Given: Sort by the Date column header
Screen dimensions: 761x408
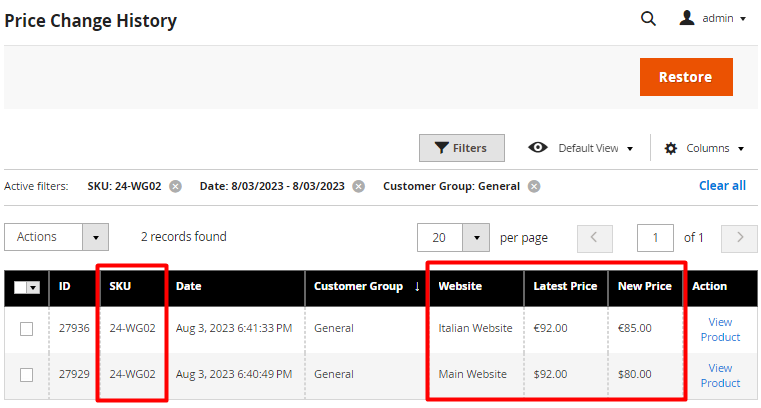Looking at the screenshot, I should pos(188,286).
